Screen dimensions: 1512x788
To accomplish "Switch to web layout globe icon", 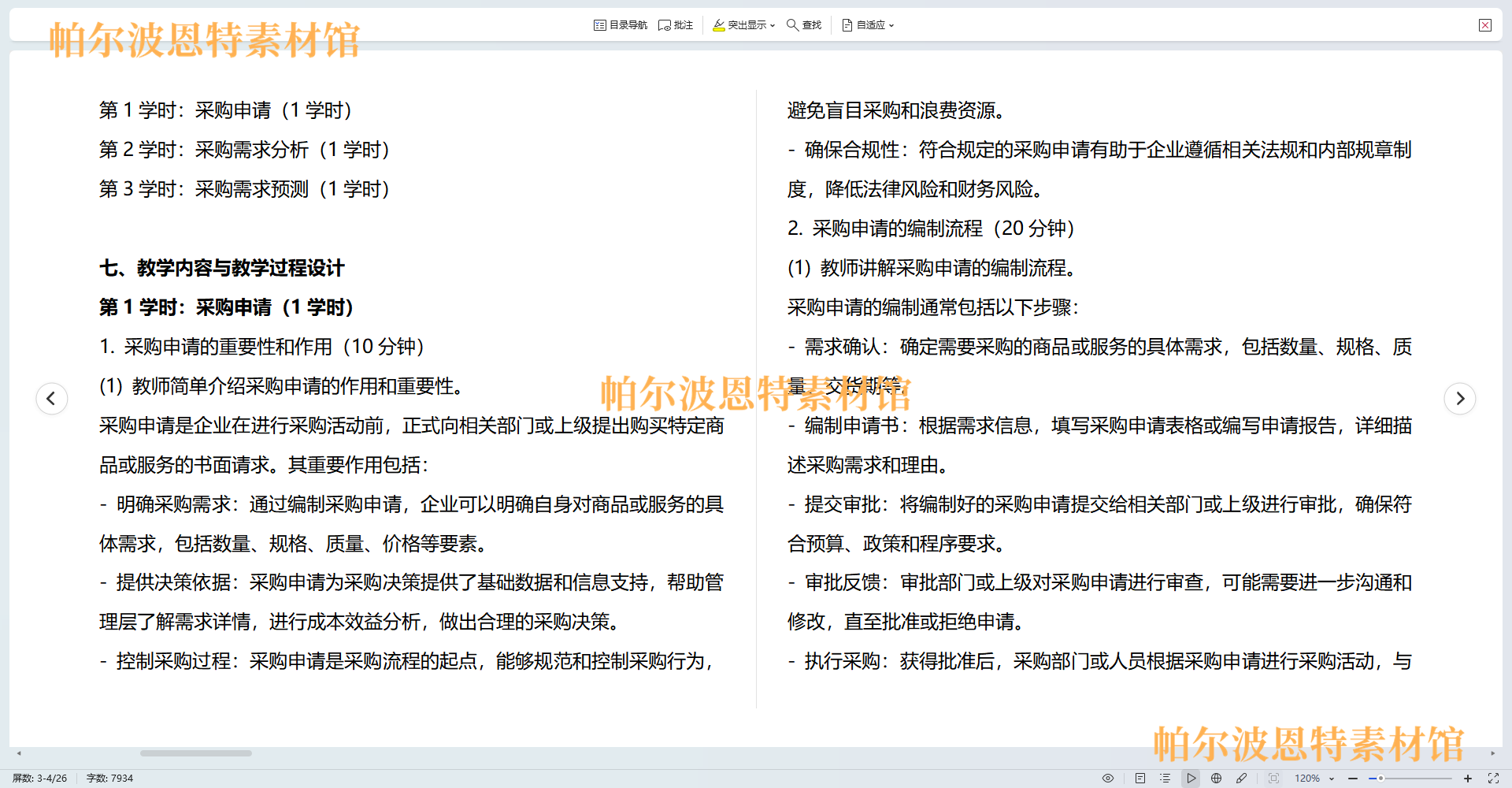I will (1217, 779).
